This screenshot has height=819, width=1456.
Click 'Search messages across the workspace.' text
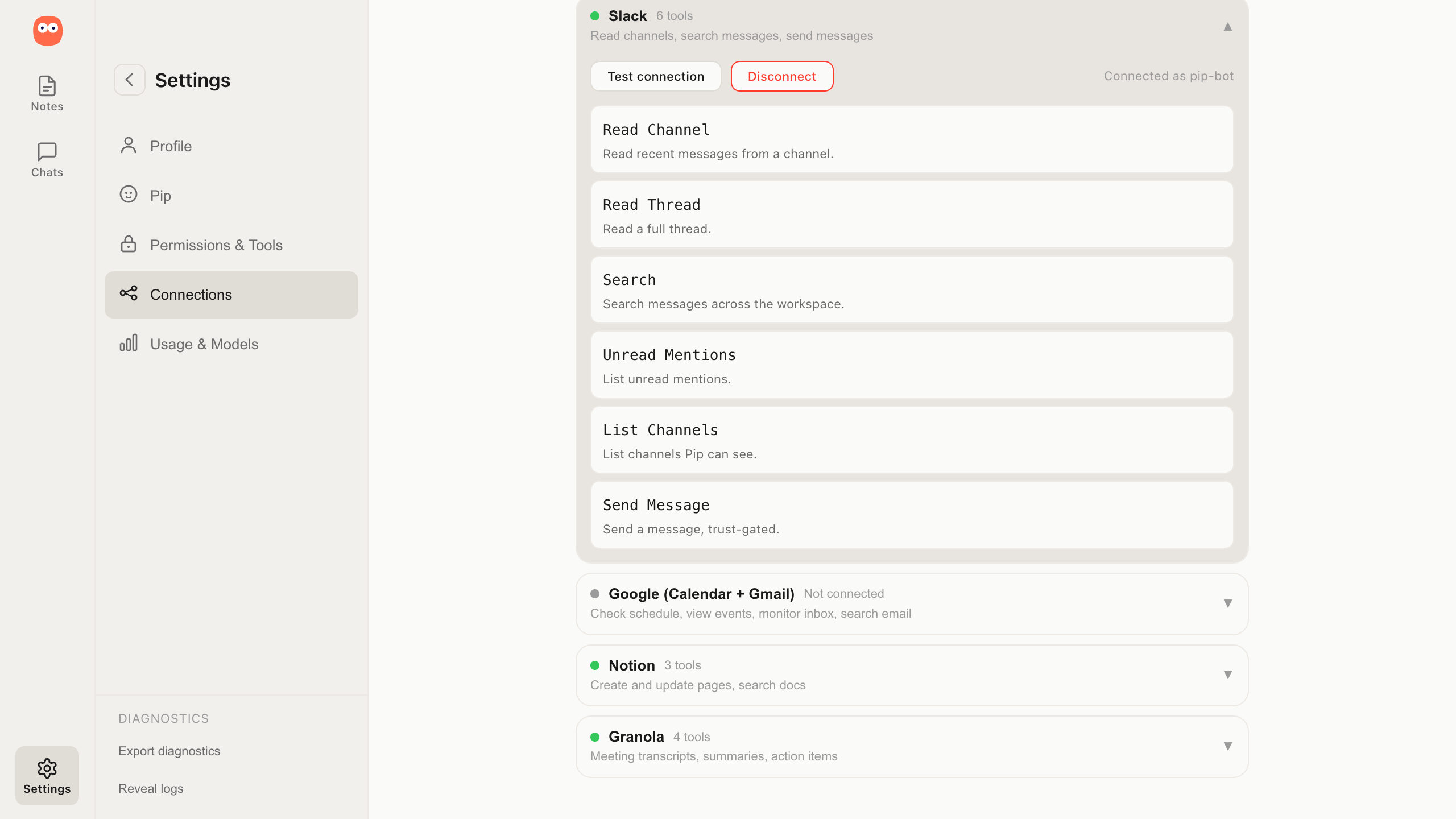coord(723,304)
